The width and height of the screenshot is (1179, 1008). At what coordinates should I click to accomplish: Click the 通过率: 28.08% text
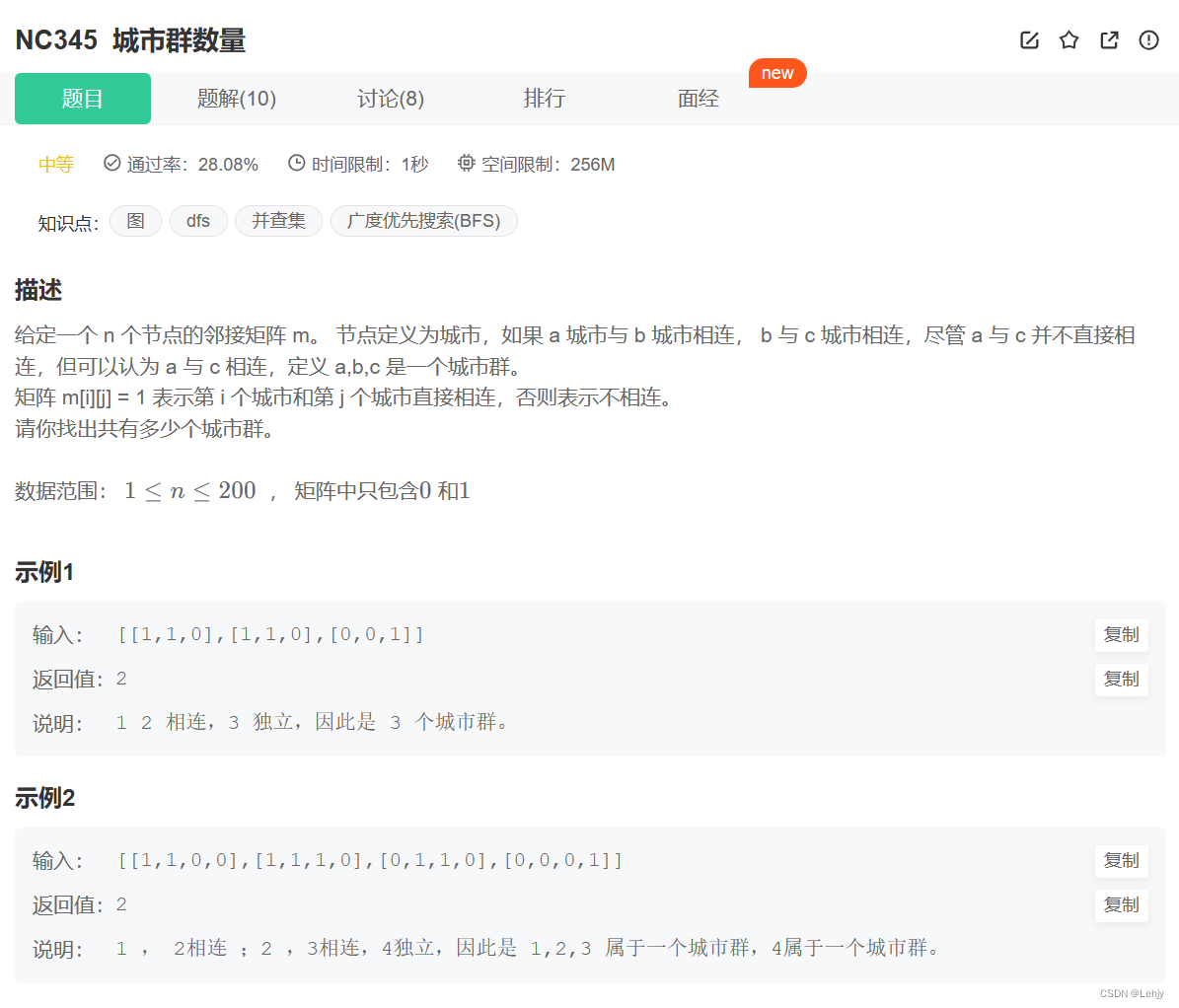coord(192,164)
